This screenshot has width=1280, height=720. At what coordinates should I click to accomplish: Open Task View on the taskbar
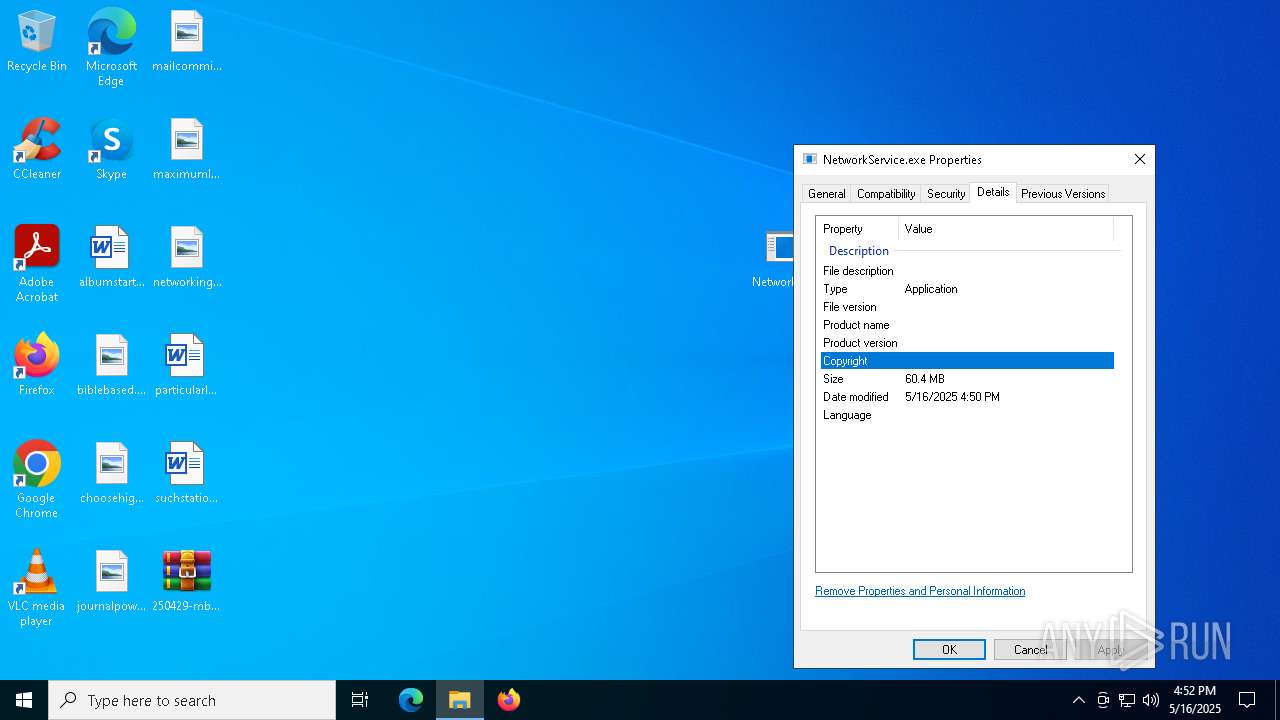(x=360, y=700)
